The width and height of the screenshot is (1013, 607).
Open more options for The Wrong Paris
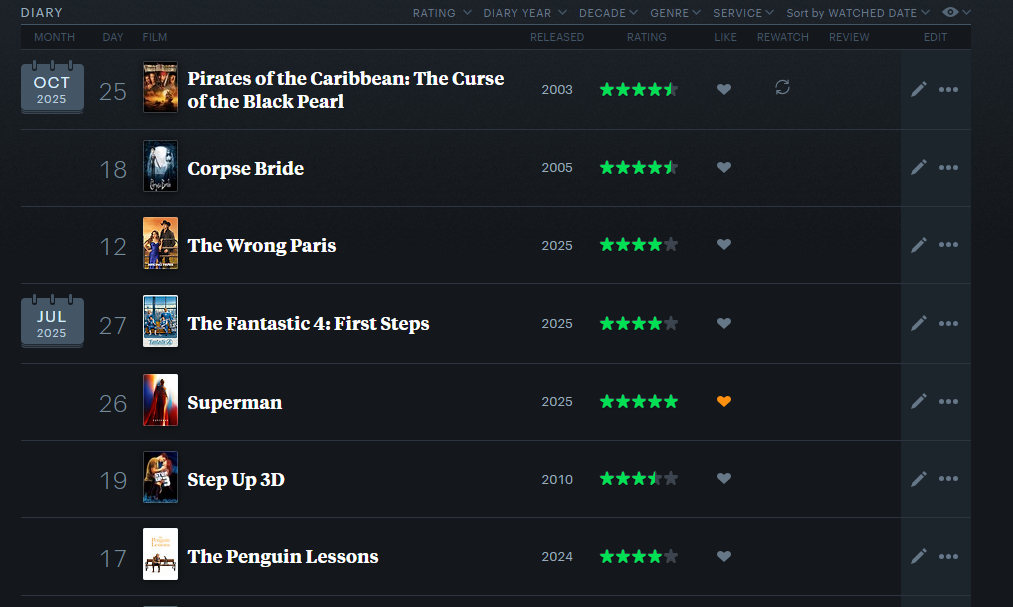click(948, 245)
